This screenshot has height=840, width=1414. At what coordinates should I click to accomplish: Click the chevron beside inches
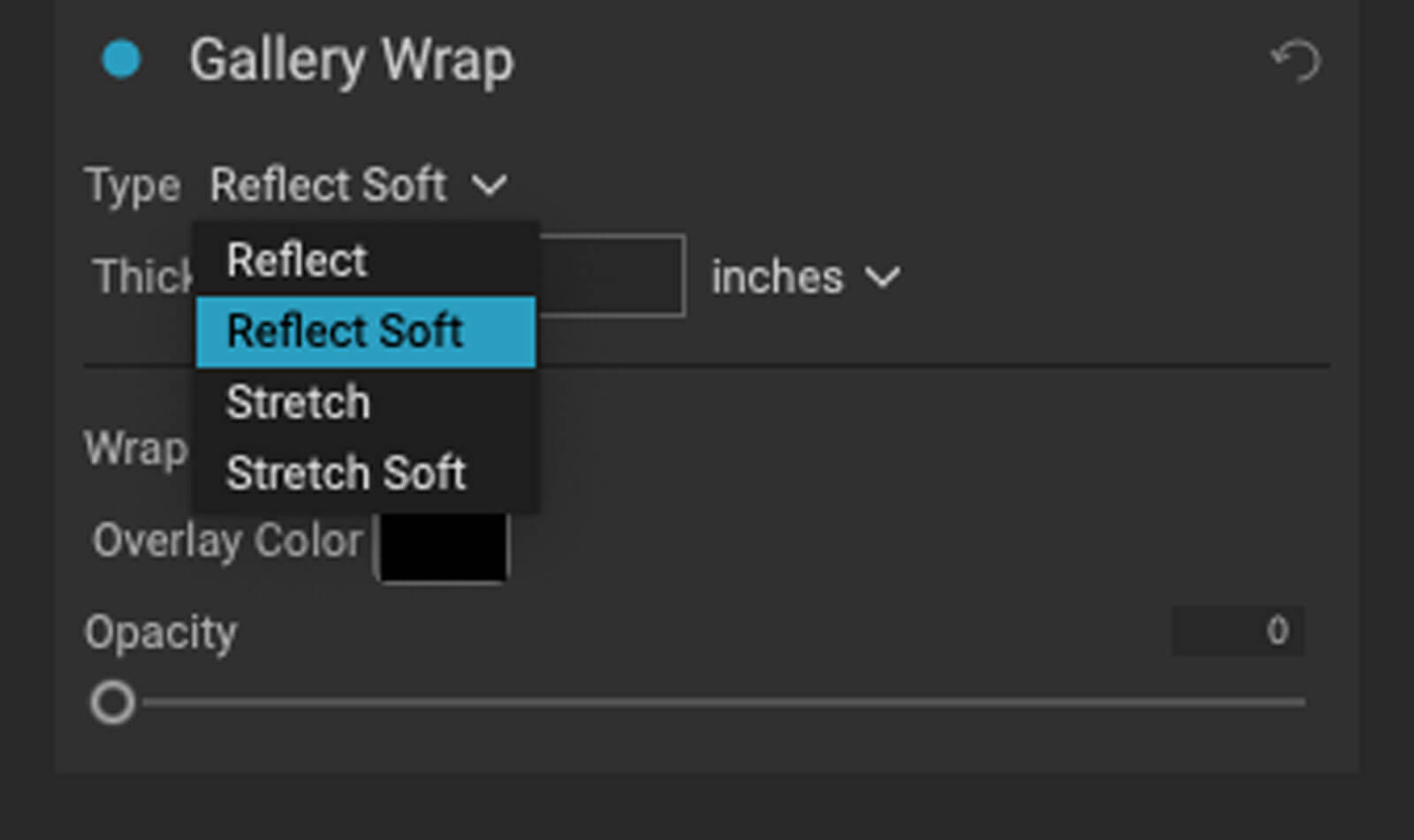tap(882, 277)
